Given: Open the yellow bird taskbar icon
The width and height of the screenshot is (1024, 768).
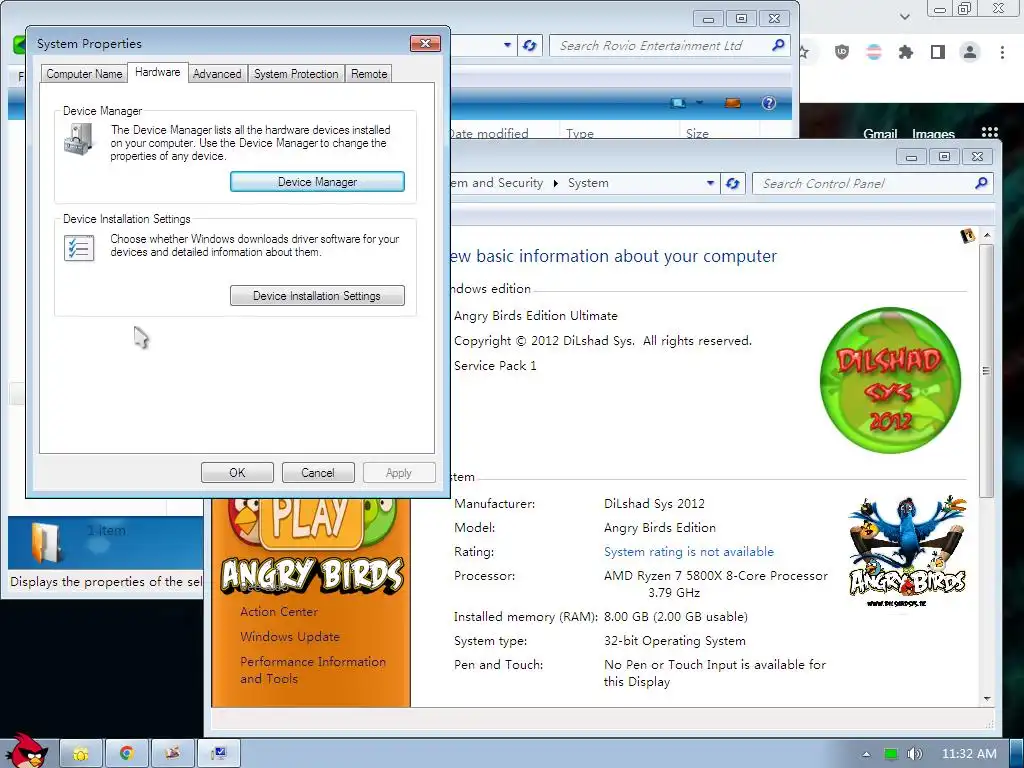Looking at the screenshot, I should pyautogui.click(x=81, y=754).
